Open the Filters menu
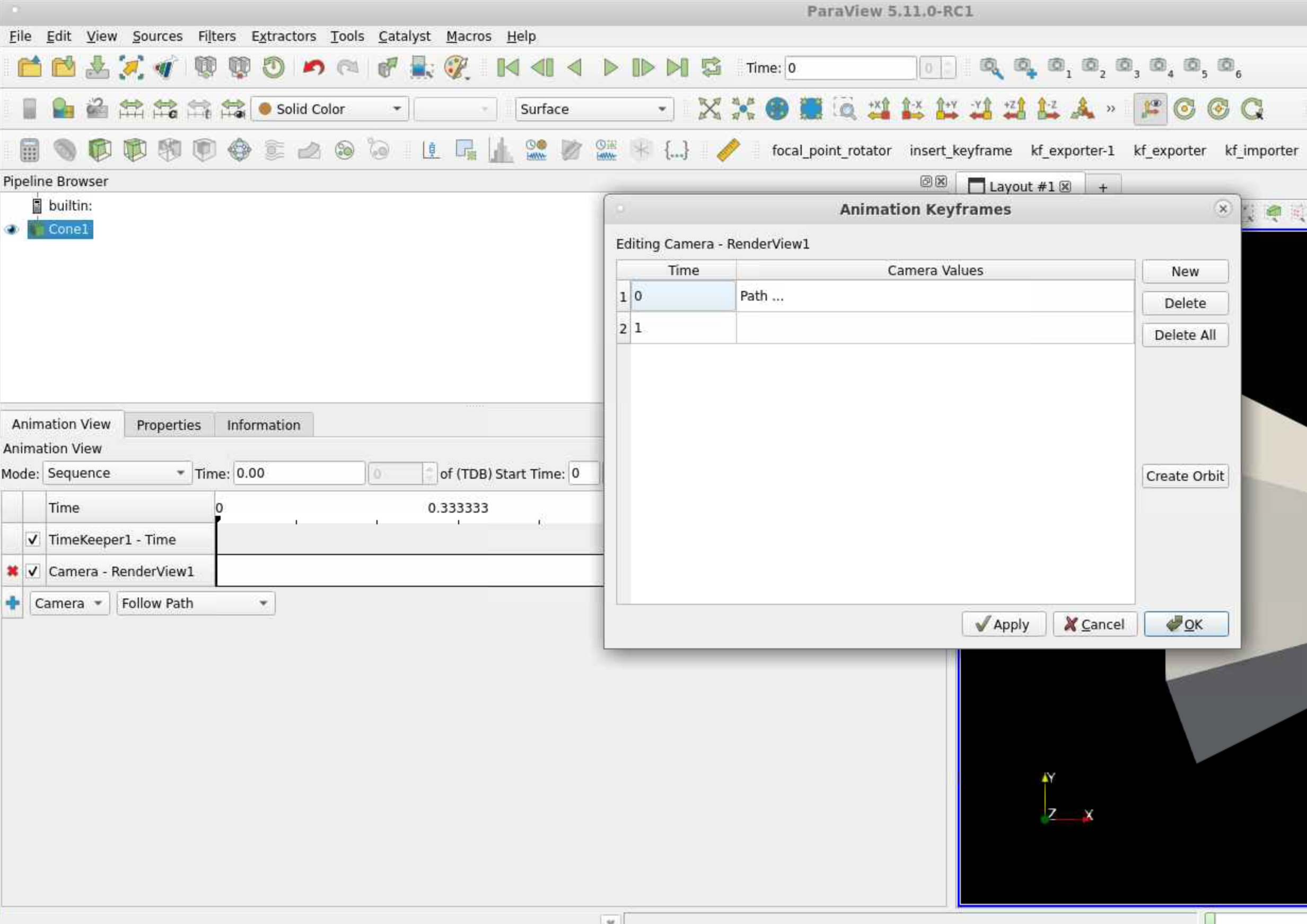Viewport: 1307px width, 924px height. point(217,36)
